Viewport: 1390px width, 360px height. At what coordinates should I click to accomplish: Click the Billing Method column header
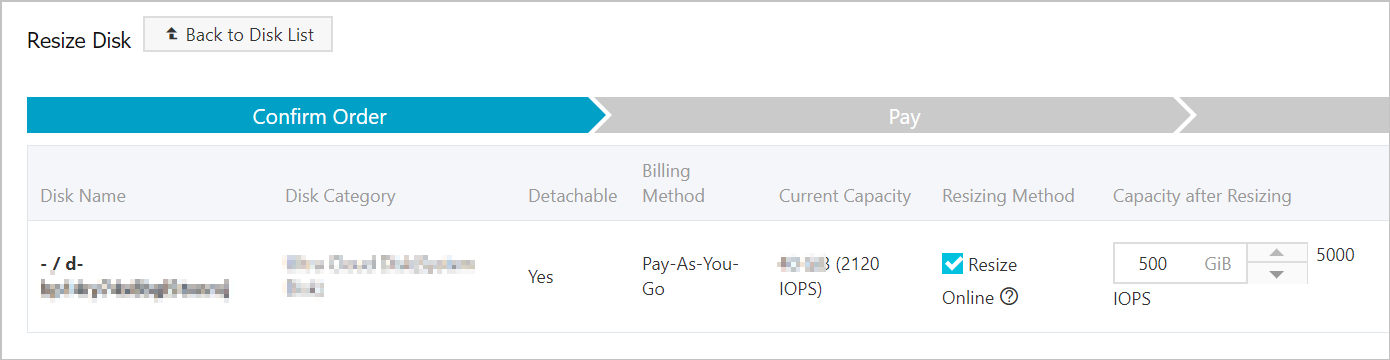click(673, 183)
